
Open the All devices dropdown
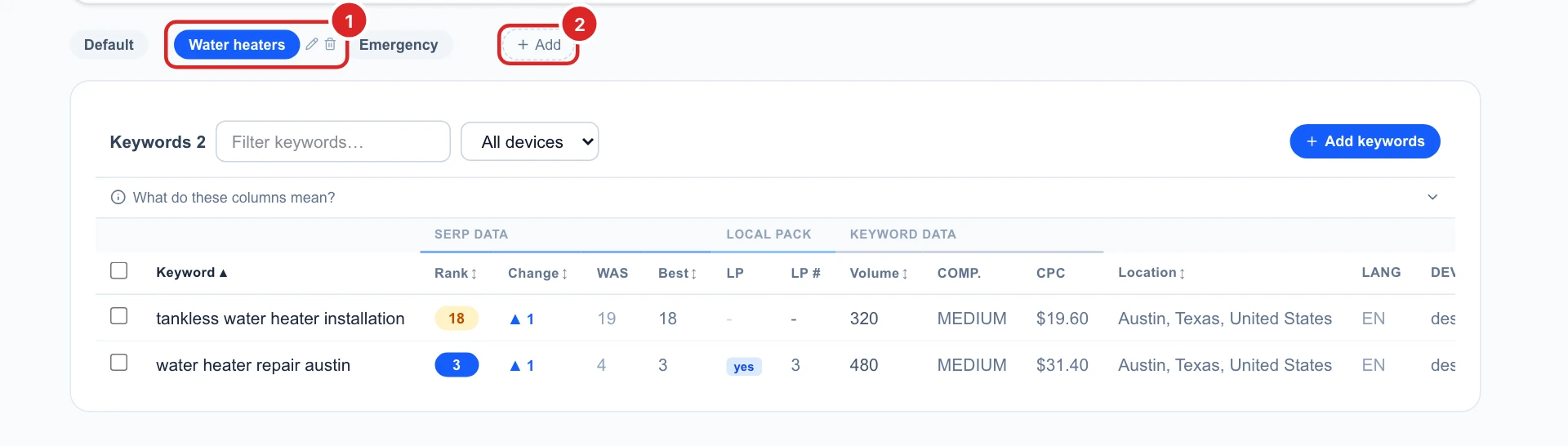coord(530,142)
